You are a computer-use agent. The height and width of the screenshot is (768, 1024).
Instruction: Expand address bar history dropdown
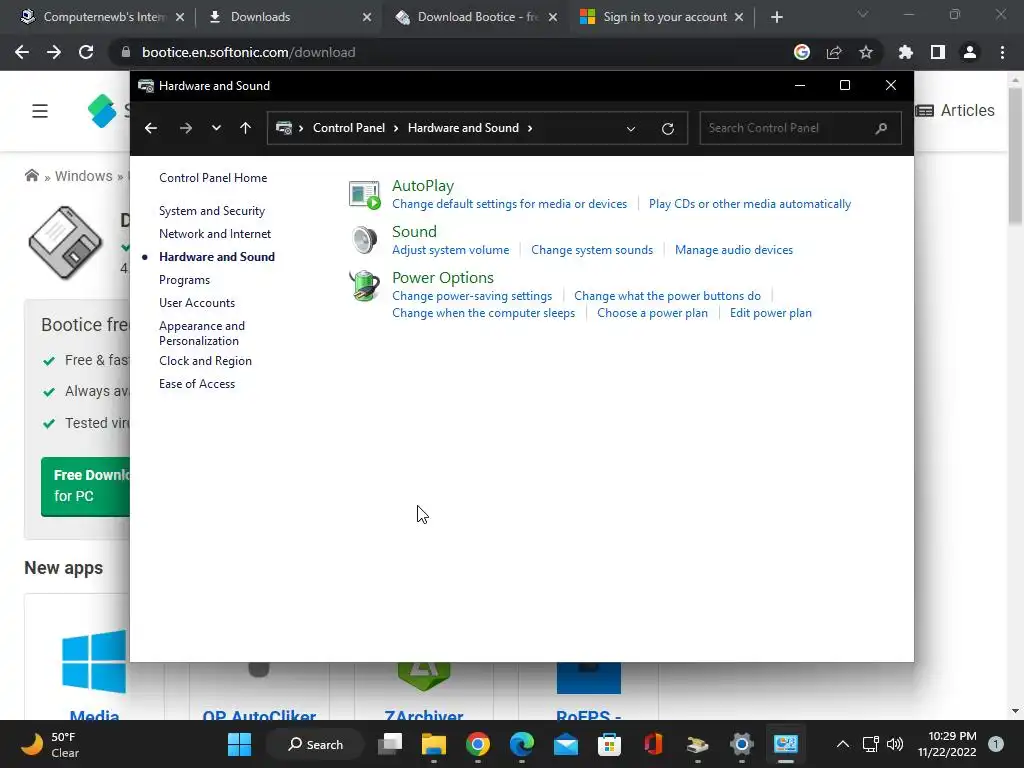point(631,129)
